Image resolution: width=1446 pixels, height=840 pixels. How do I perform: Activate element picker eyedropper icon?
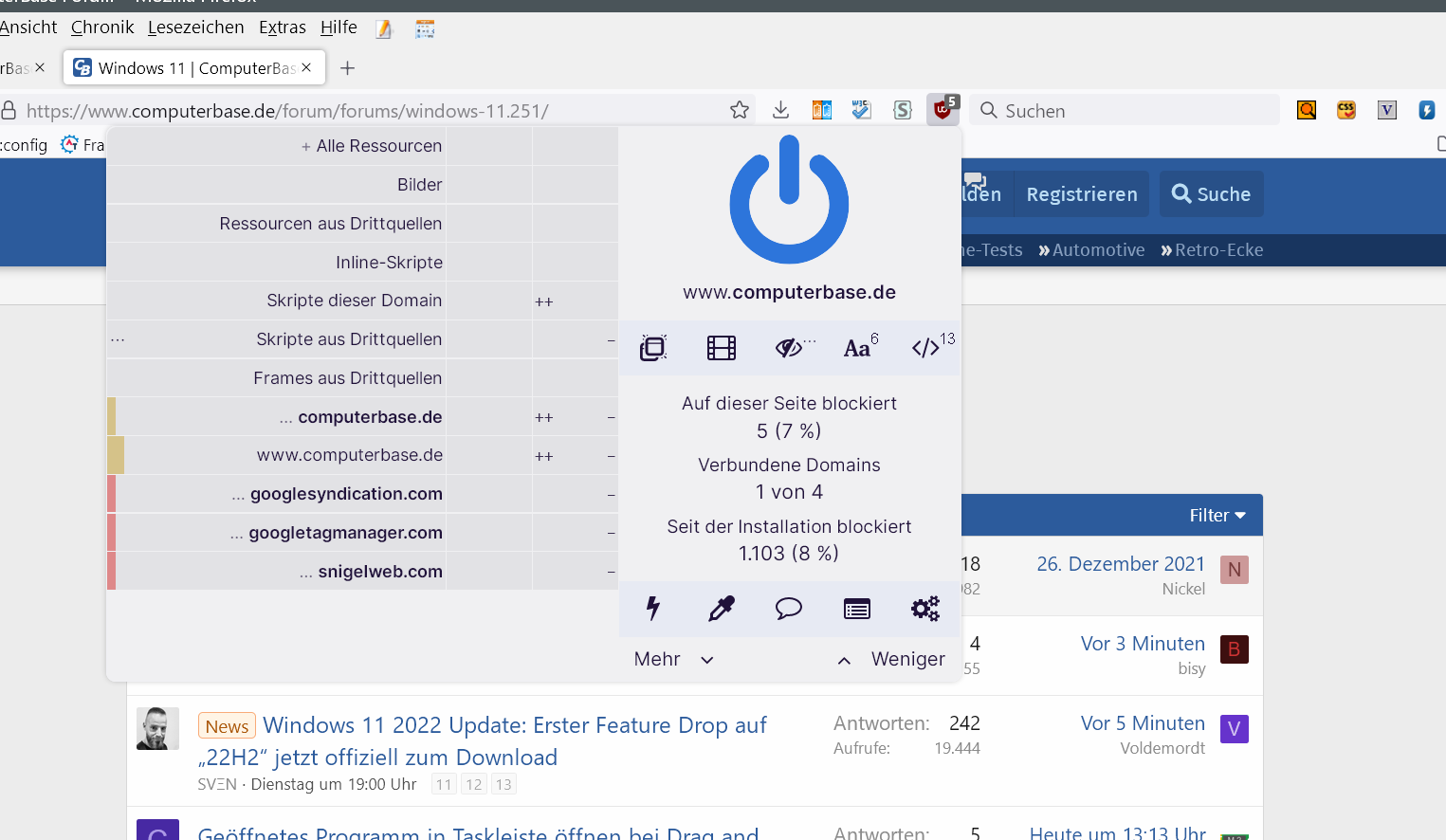722,609
